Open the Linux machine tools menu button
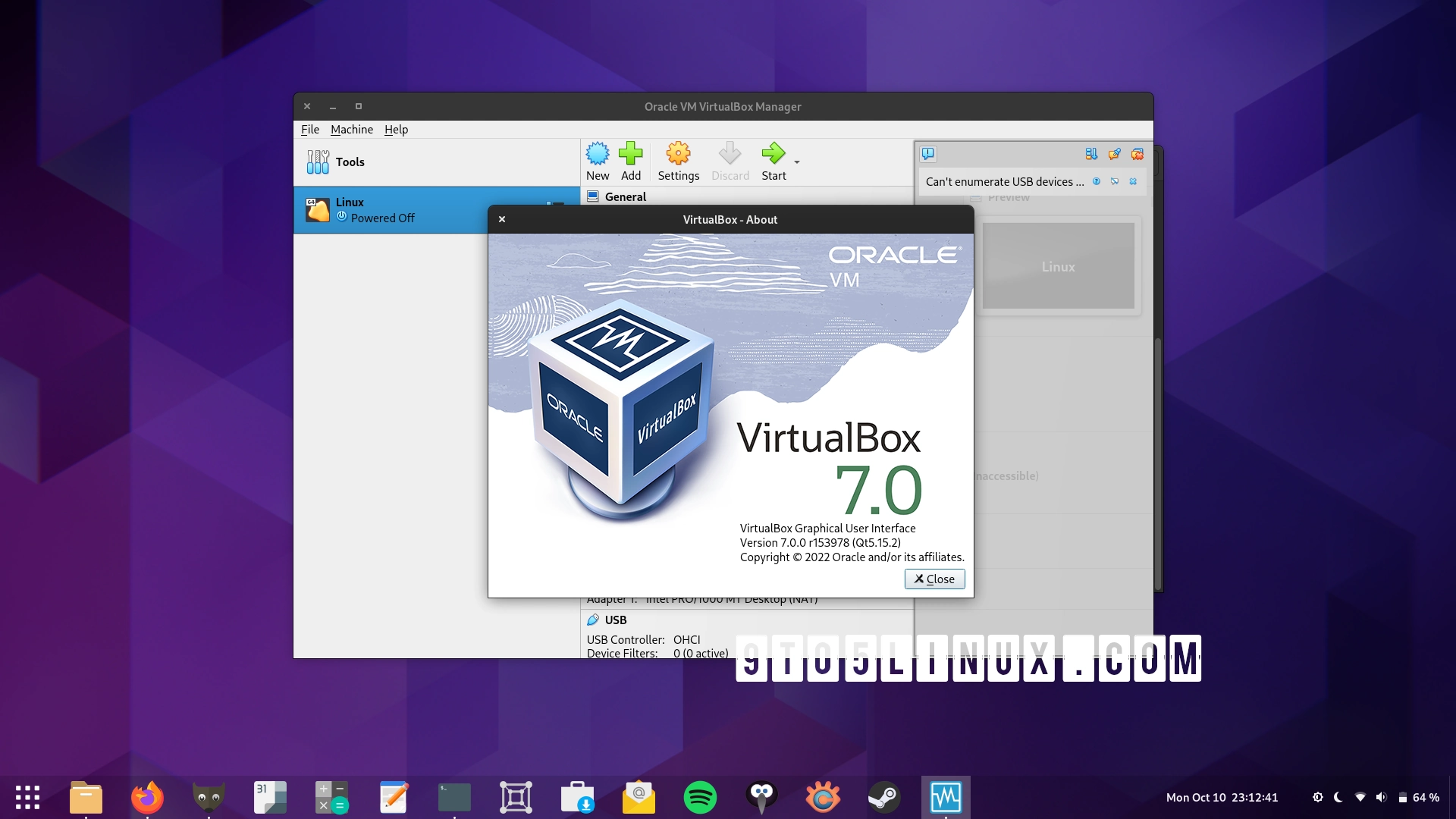The width and height of the screenshot is (1456, 819). click(555, 203)
